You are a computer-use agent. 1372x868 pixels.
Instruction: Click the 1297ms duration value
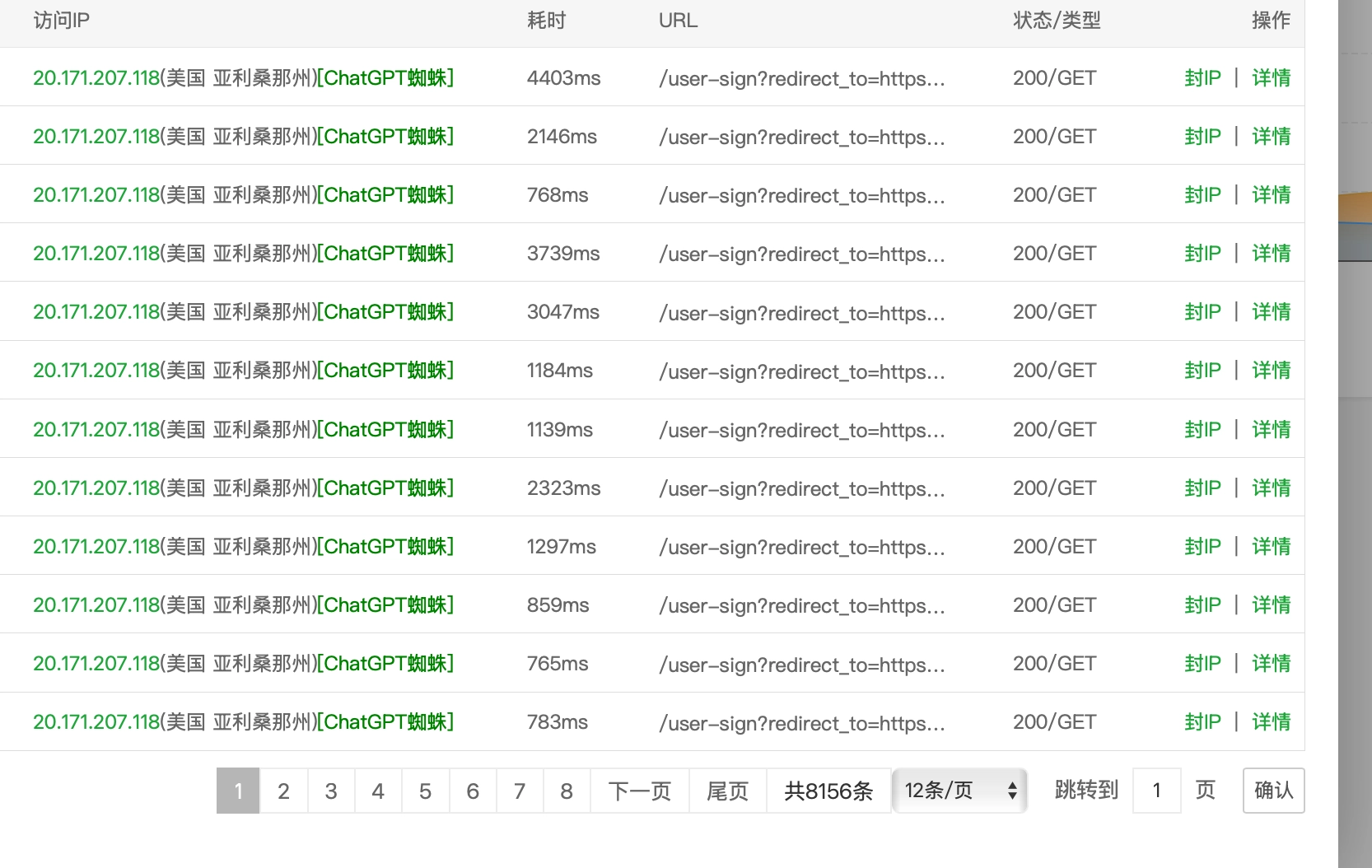click(562, 546)
